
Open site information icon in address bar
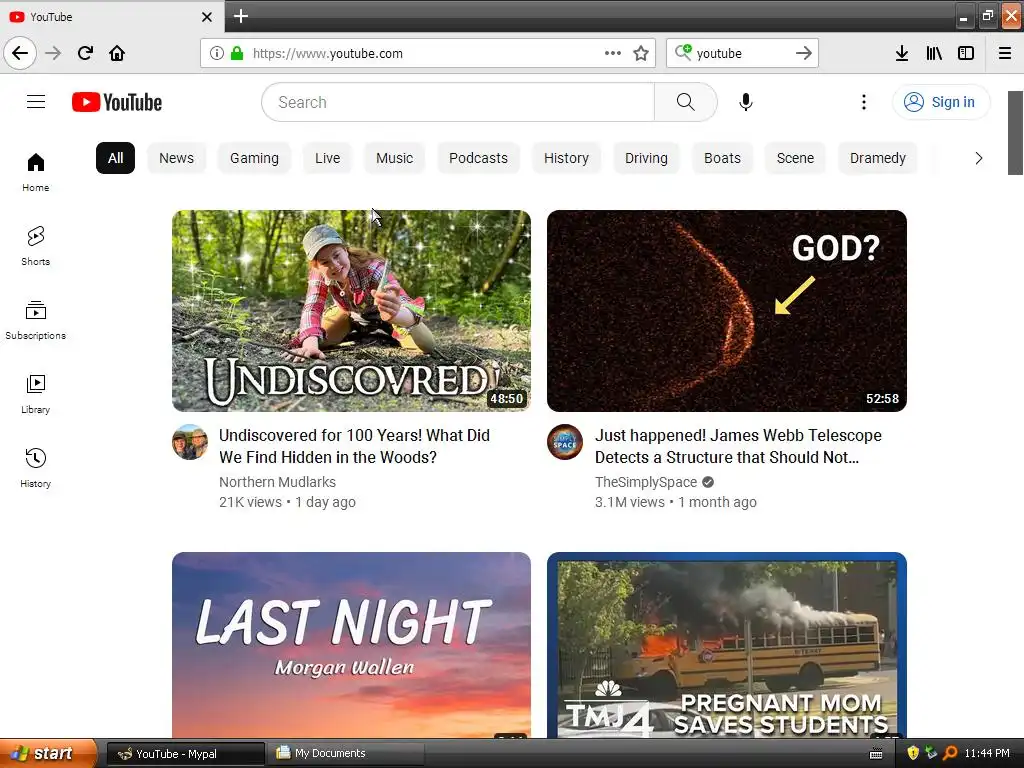(x=217, y=53)
